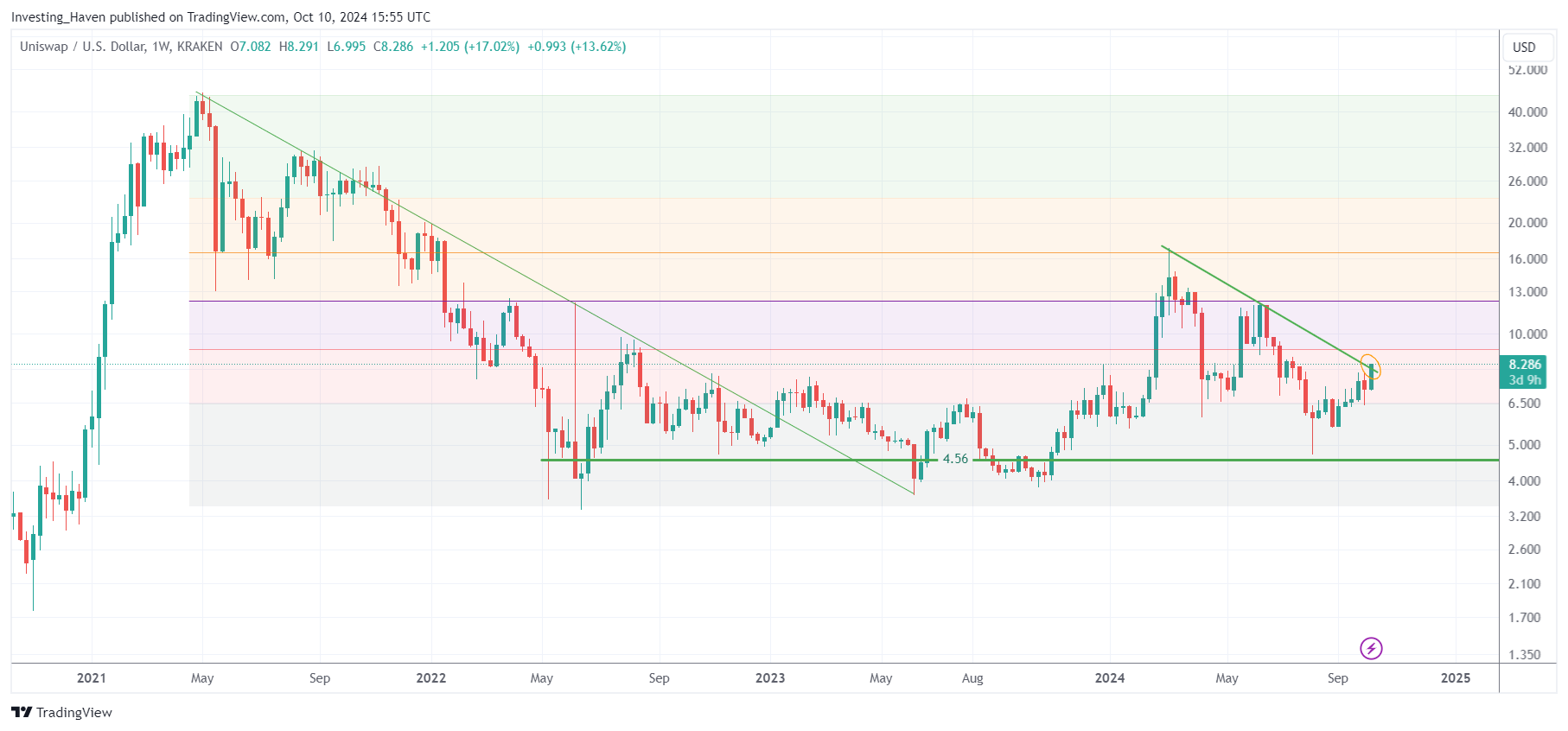Click the 32.000 price axis label
1568x731 pixels.
(x=1527, y=147)
